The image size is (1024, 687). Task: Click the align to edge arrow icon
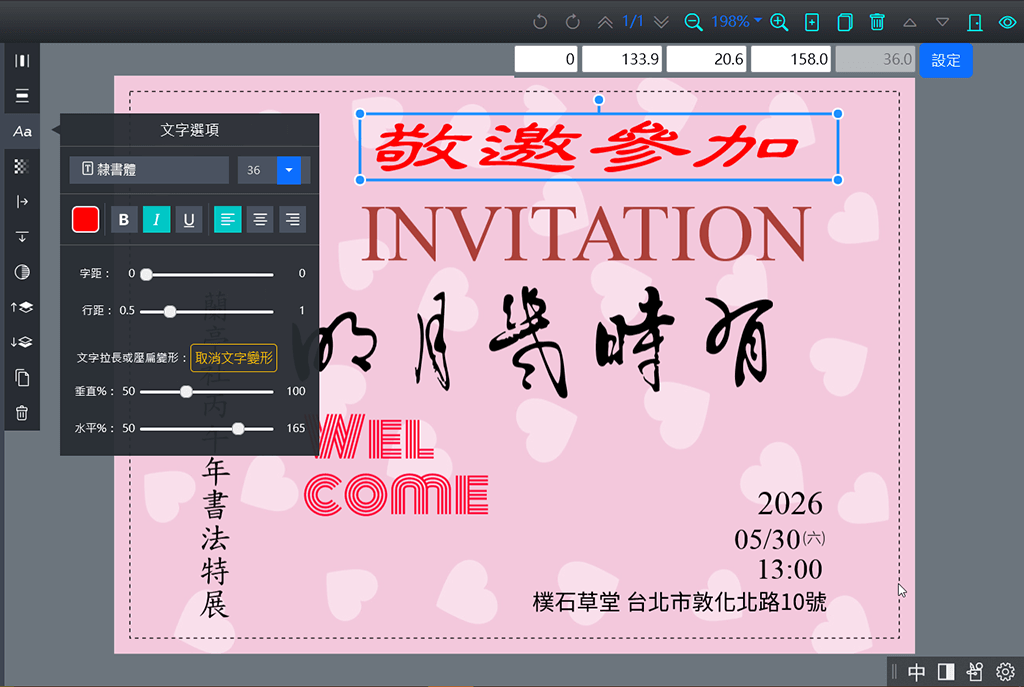(x=22, y=202)
